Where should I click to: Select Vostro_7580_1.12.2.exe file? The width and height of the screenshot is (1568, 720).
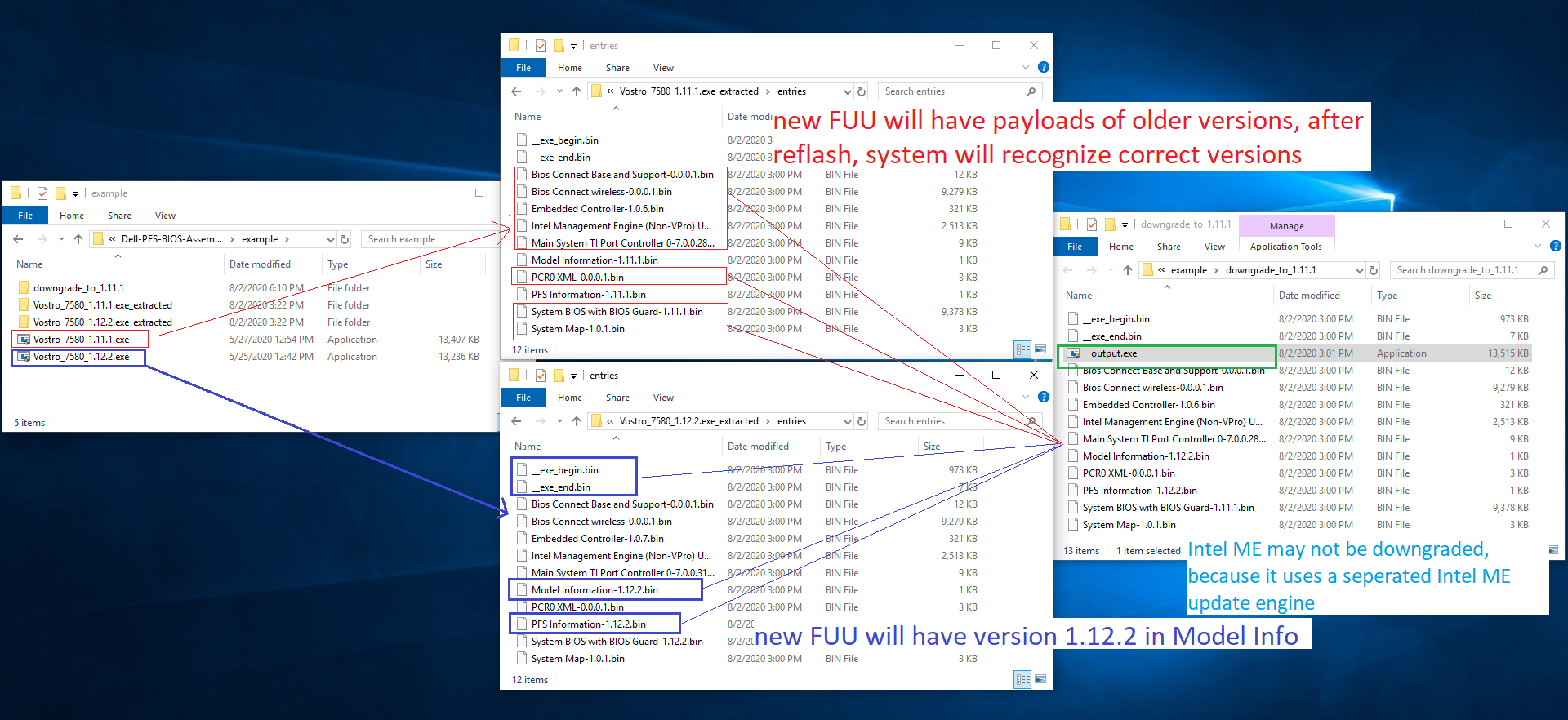tap(81, 357)
